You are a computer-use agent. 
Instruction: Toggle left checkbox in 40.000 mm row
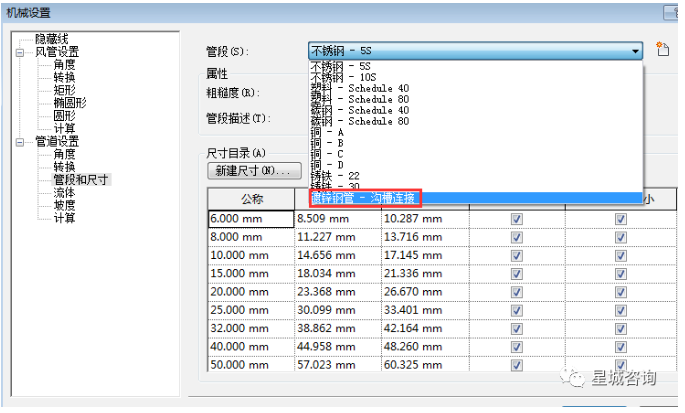pyautogui.click(x=517, y=347)
